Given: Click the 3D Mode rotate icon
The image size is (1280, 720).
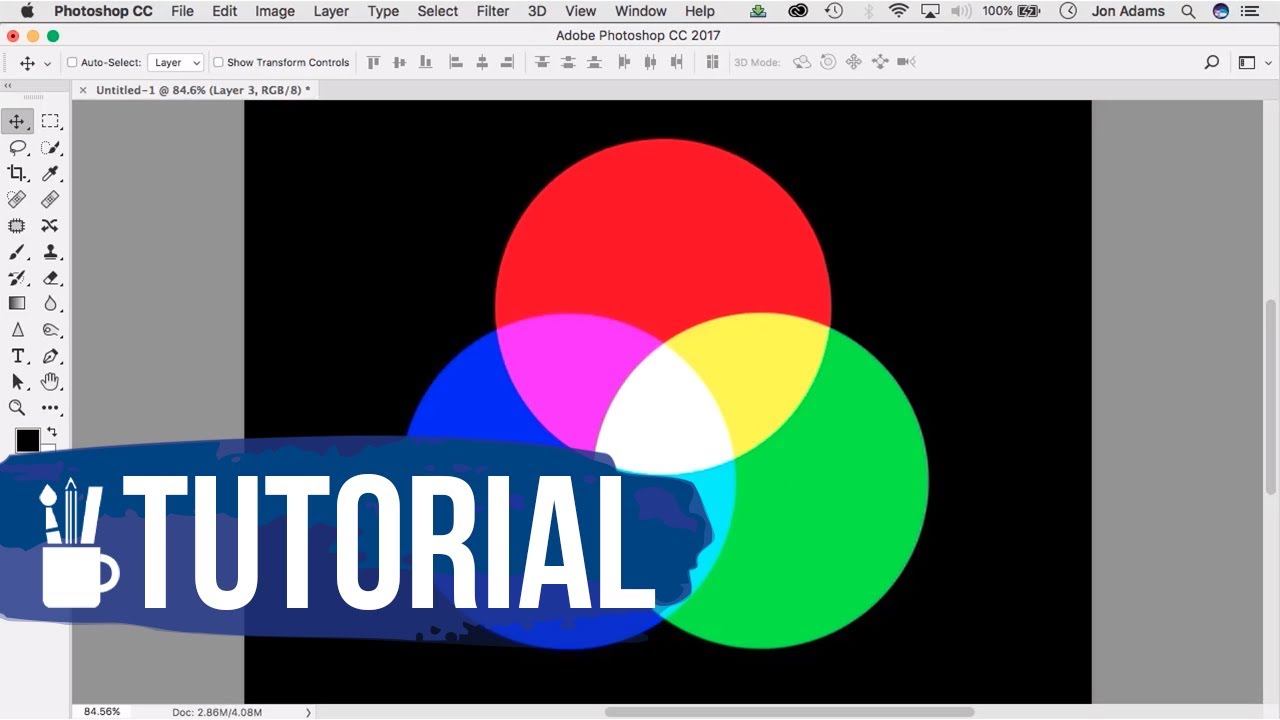Looking at the screenshot, I should click(x=802, y=62).
